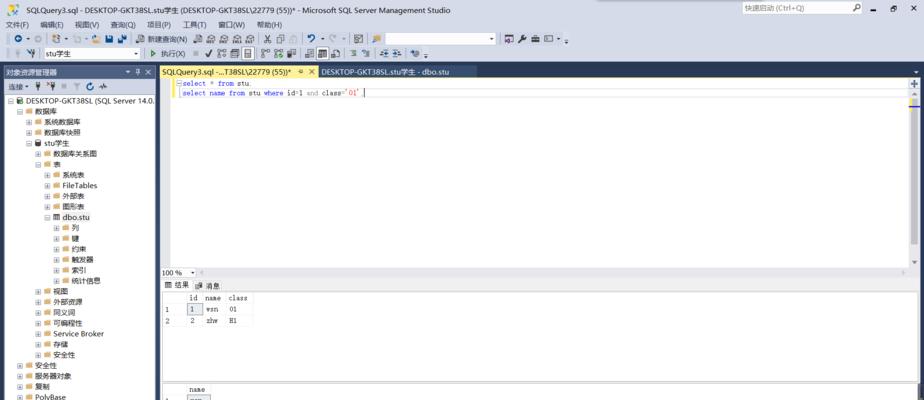The width and height of the screenshot is (924, 400).
Task: Click the Activity Monitor icon in Object Explorer
Action: tap(103, 87)
